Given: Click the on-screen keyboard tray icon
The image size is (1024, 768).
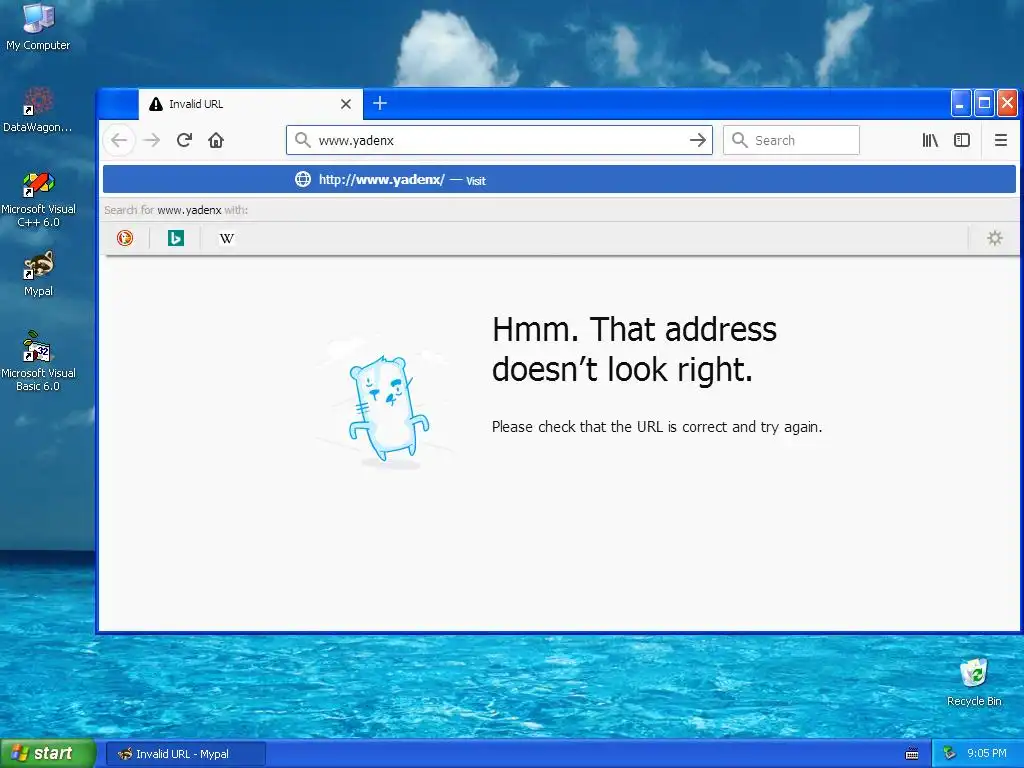Looking at the screenshot, I should coord(912,754).
